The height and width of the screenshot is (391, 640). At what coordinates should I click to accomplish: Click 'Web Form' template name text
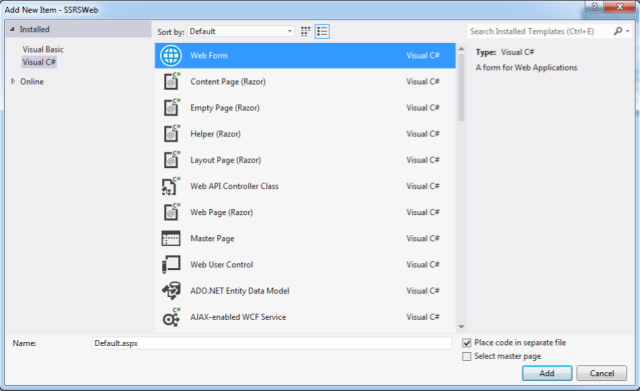209,56
